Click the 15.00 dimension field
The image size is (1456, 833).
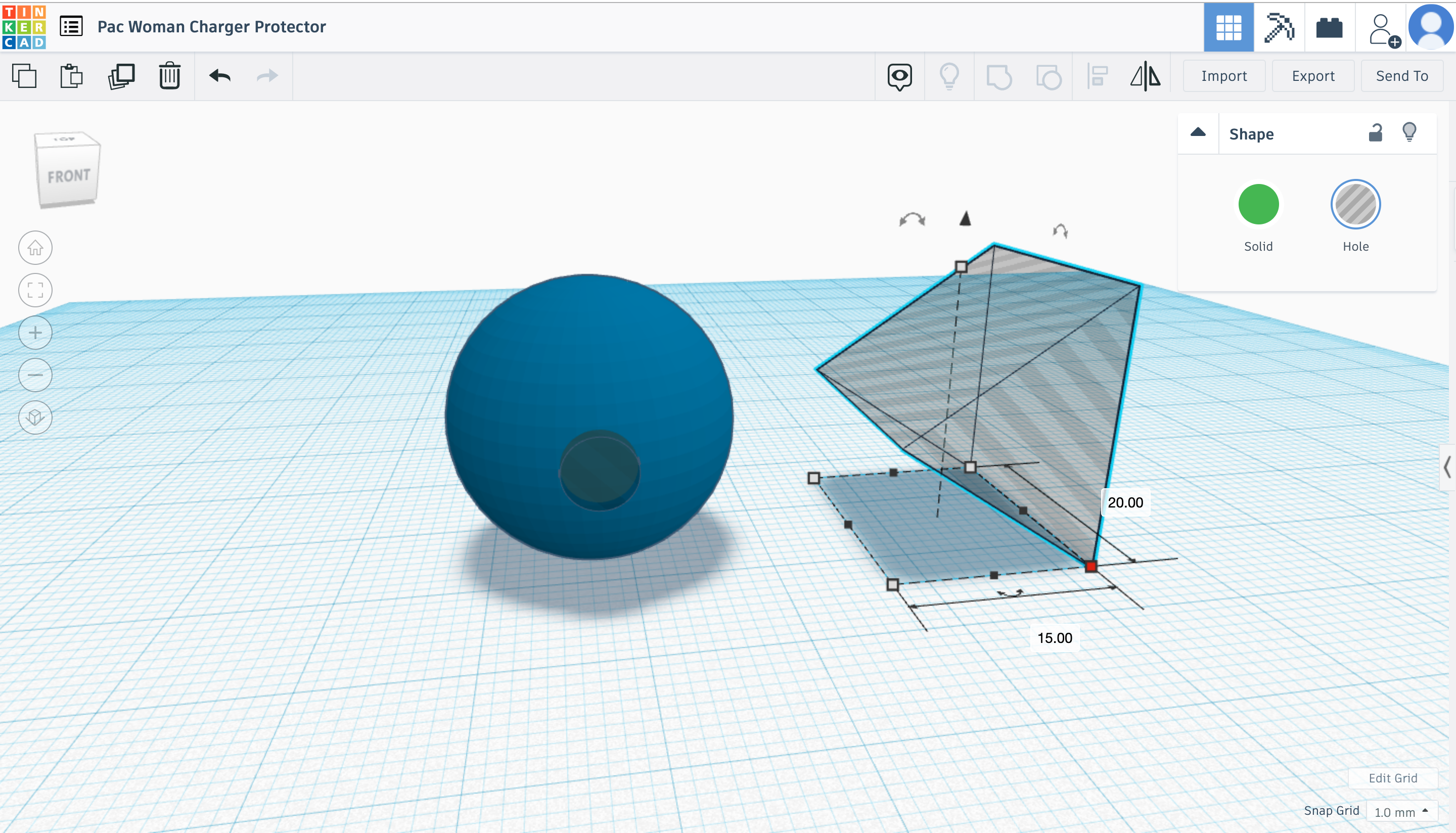(1055, 638)
